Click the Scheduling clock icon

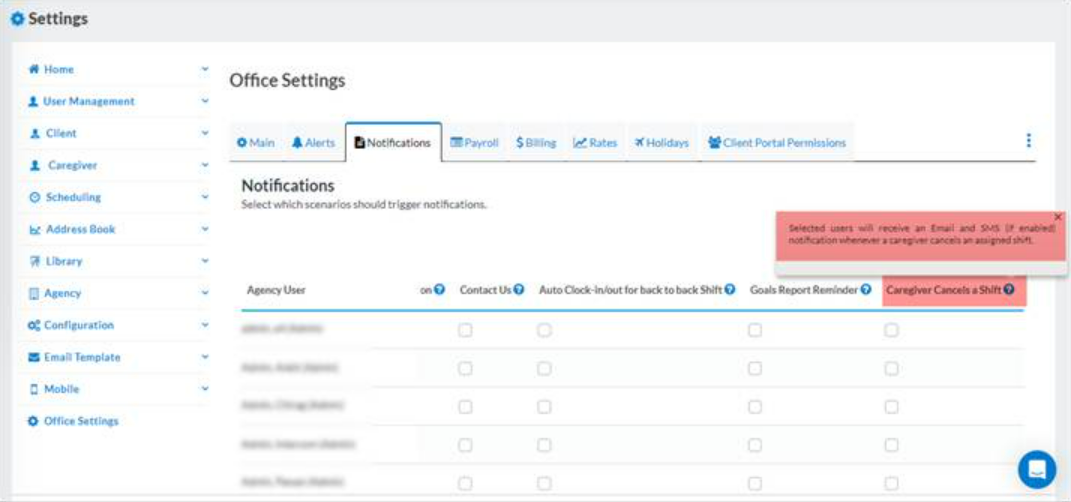coord(35,197)
